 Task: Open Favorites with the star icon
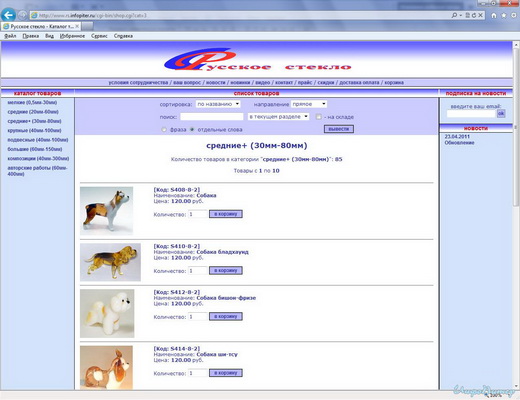504,15
